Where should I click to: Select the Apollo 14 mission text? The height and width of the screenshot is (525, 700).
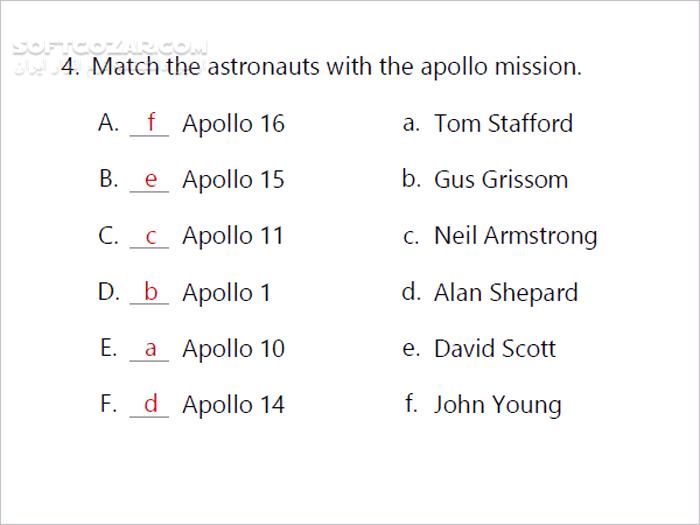(x=233, y=405)
